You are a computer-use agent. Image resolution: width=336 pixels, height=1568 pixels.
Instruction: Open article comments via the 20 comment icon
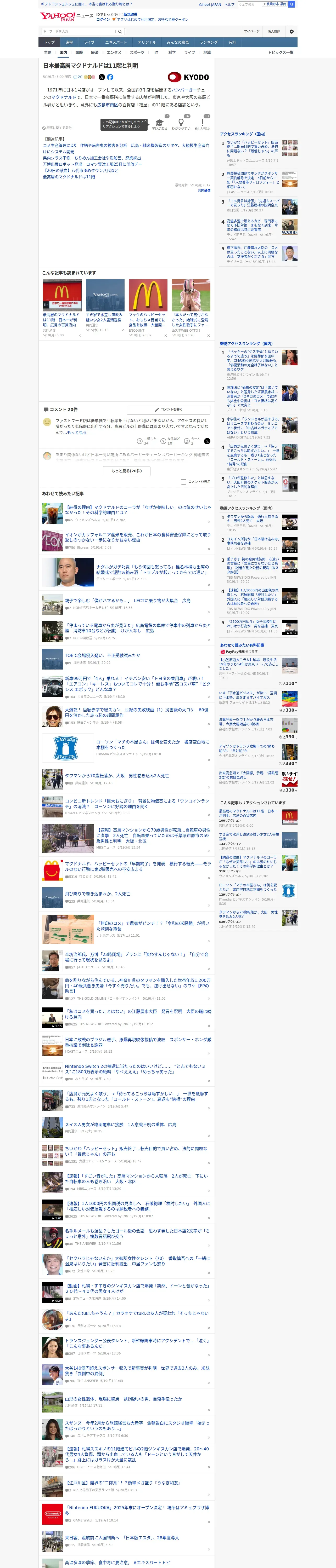[x=78, y=77]
